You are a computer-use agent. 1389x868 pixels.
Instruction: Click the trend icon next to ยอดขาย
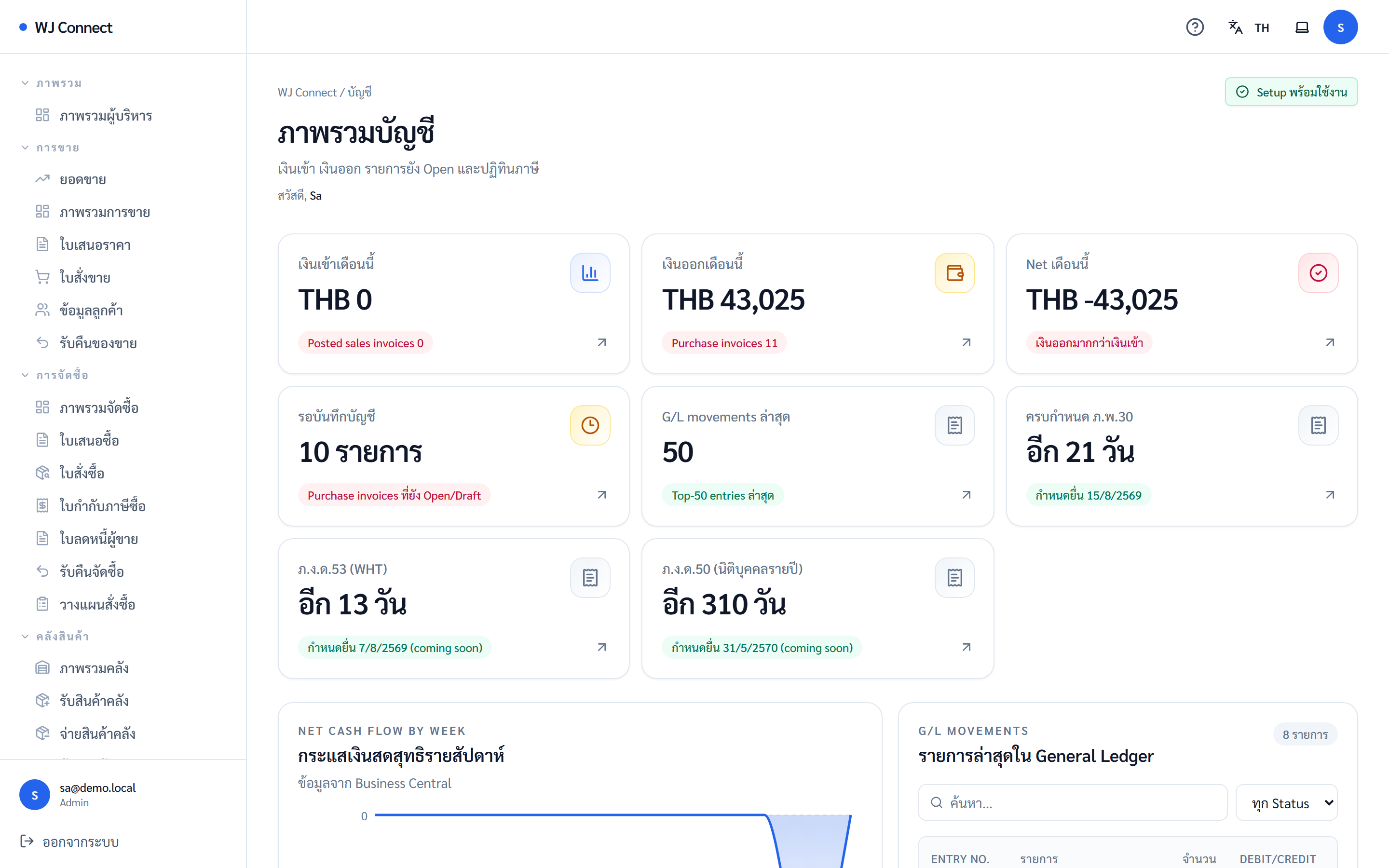coord(42,179)
